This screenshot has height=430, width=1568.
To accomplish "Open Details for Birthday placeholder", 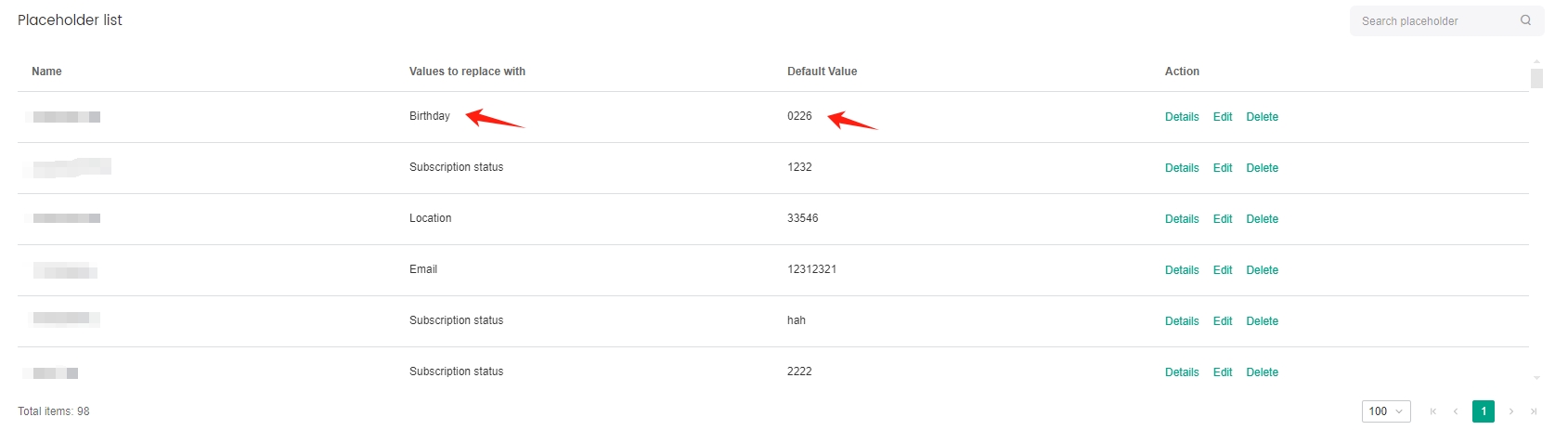I will [1182, 117].
